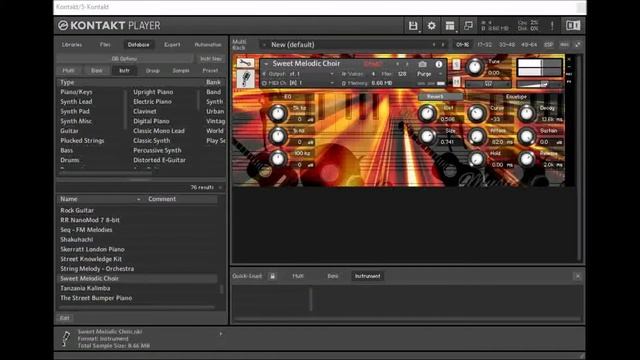Open Output channel dropdown
This screenshot has height=360, width=640.
[x=332, y=74]
